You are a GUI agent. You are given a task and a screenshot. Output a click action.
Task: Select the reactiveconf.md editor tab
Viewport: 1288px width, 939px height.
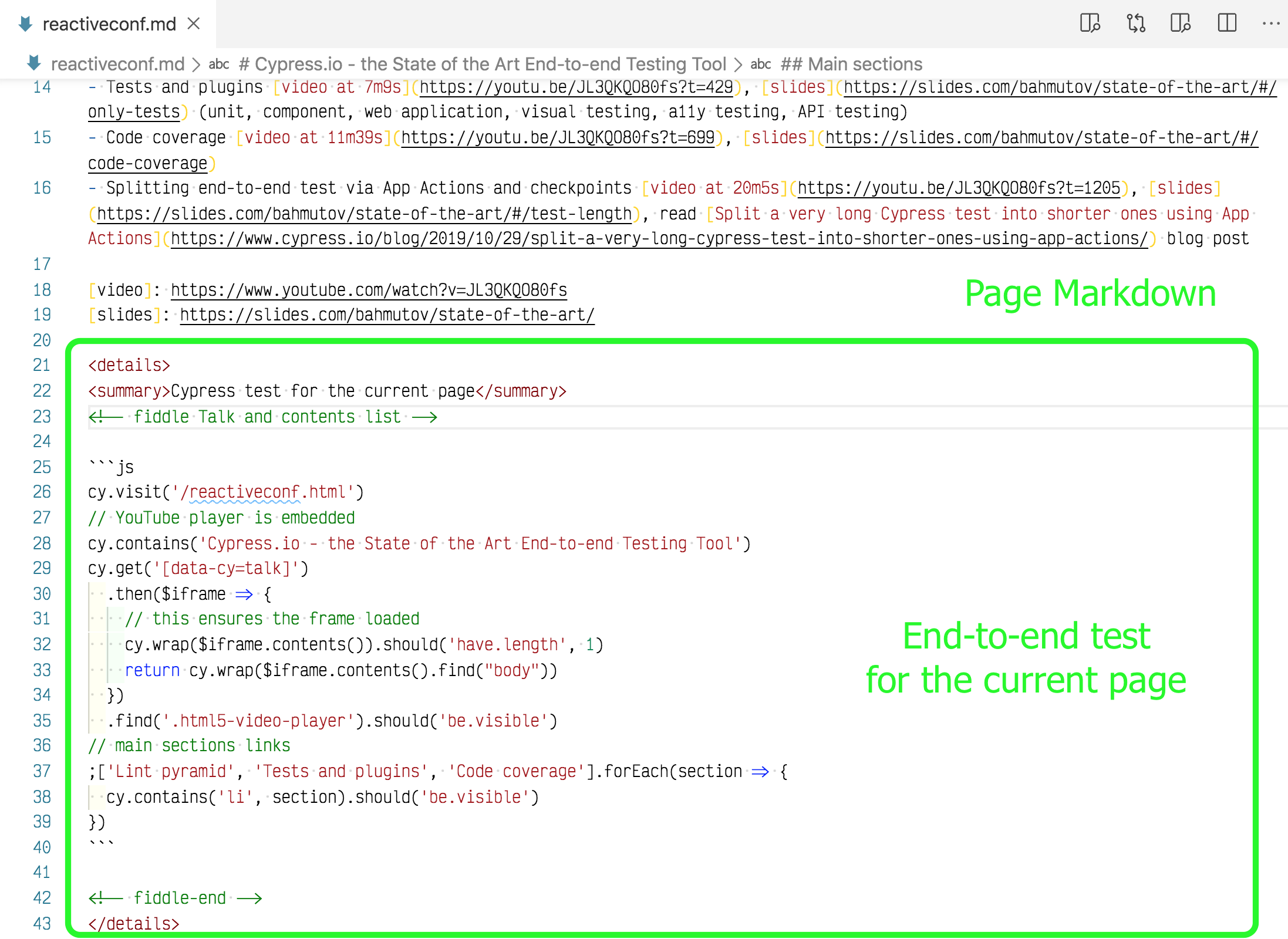coord(109,24)
